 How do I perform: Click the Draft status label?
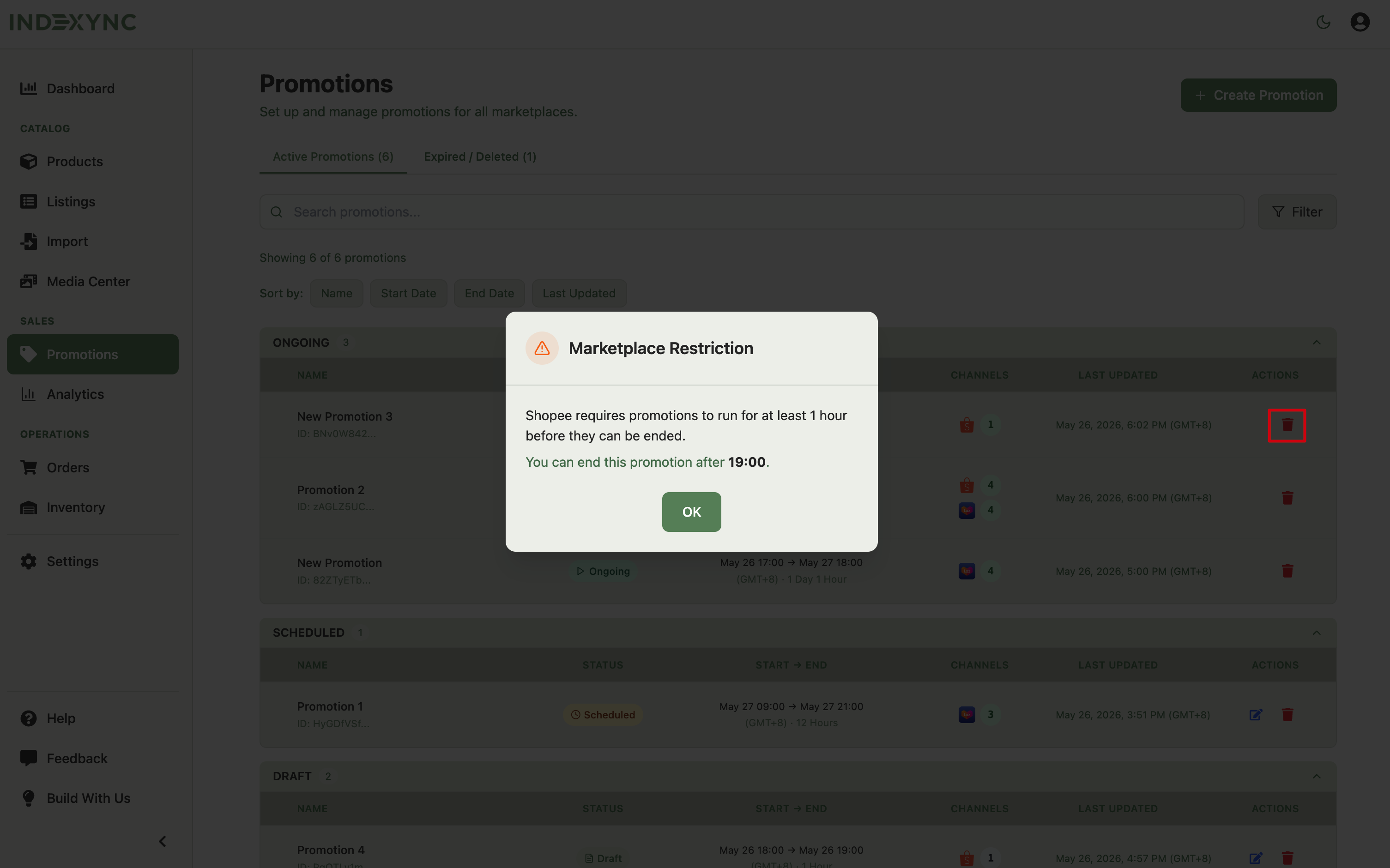(x=603, y=858)
